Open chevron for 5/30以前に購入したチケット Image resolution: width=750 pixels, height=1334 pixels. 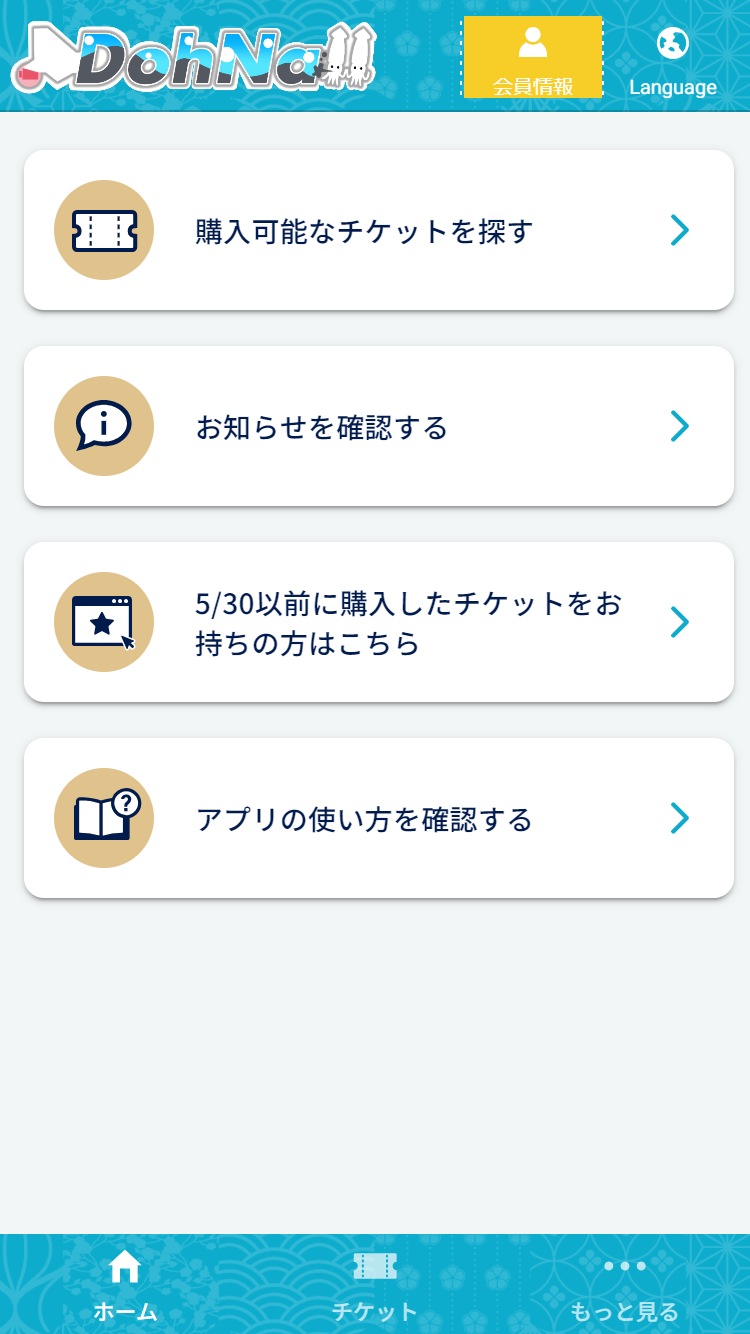coord(680,622)
